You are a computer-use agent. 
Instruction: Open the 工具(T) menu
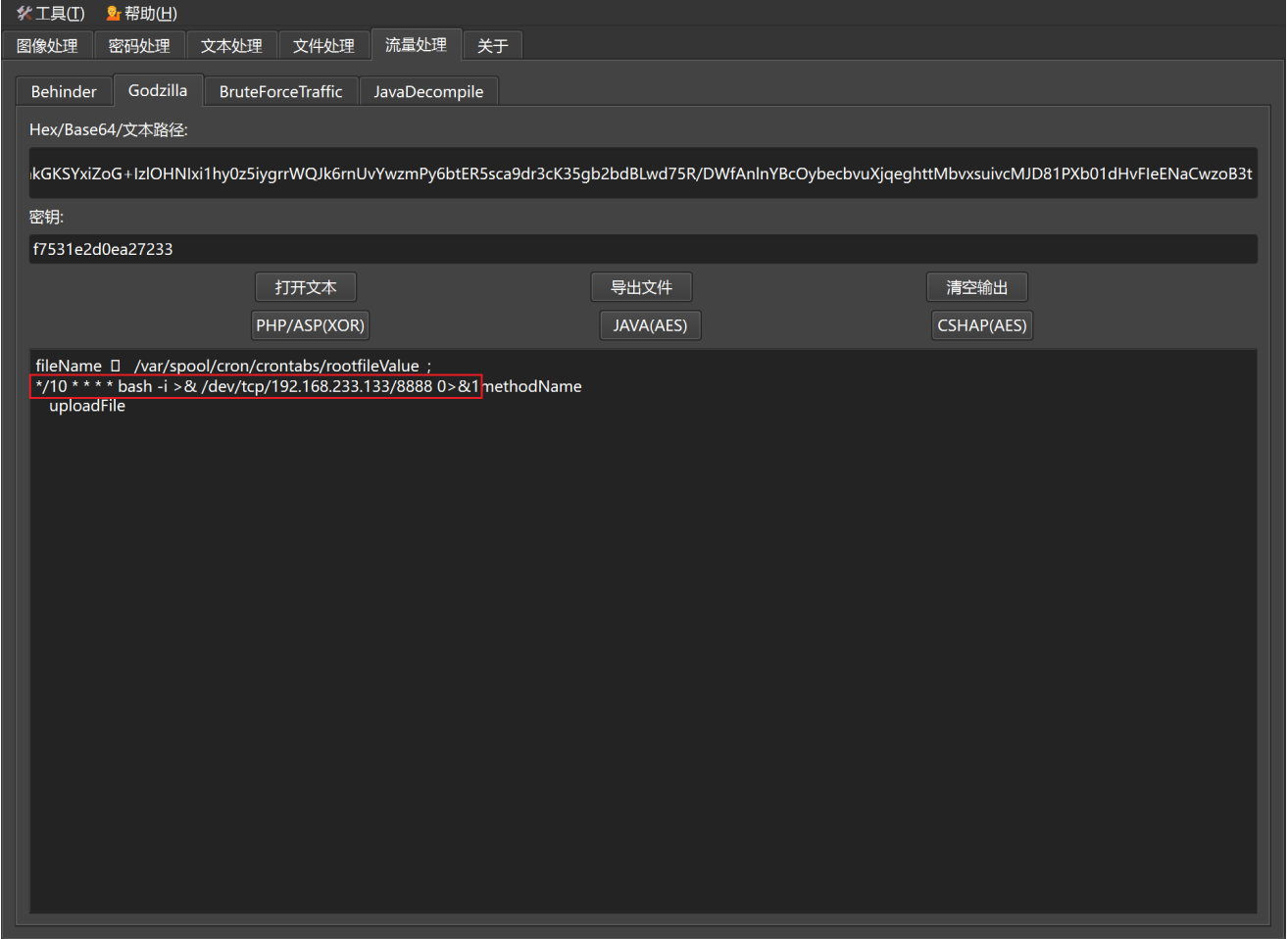click(x=51, y=13)
